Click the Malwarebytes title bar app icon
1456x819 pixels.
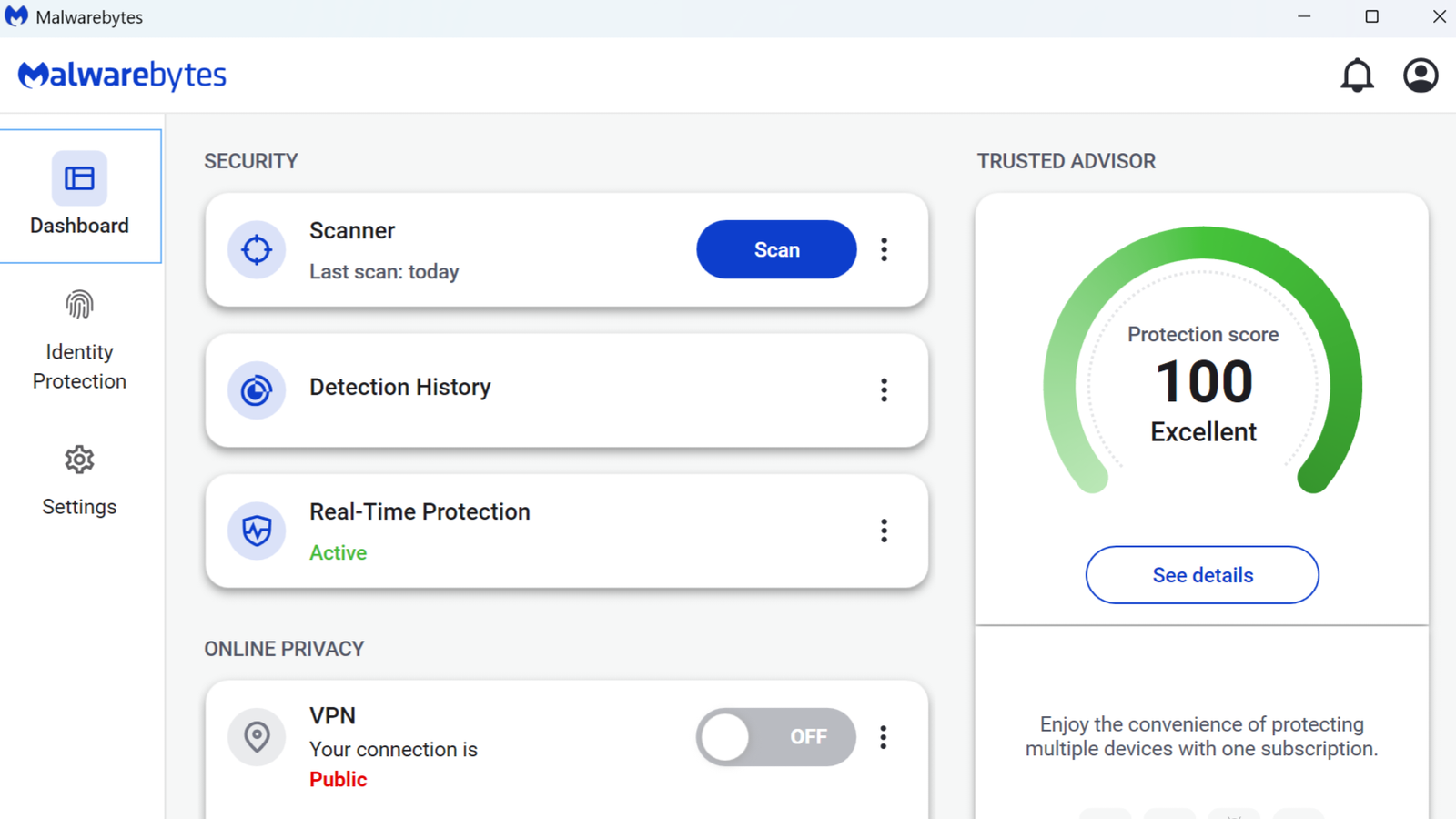tap(16, 16)
